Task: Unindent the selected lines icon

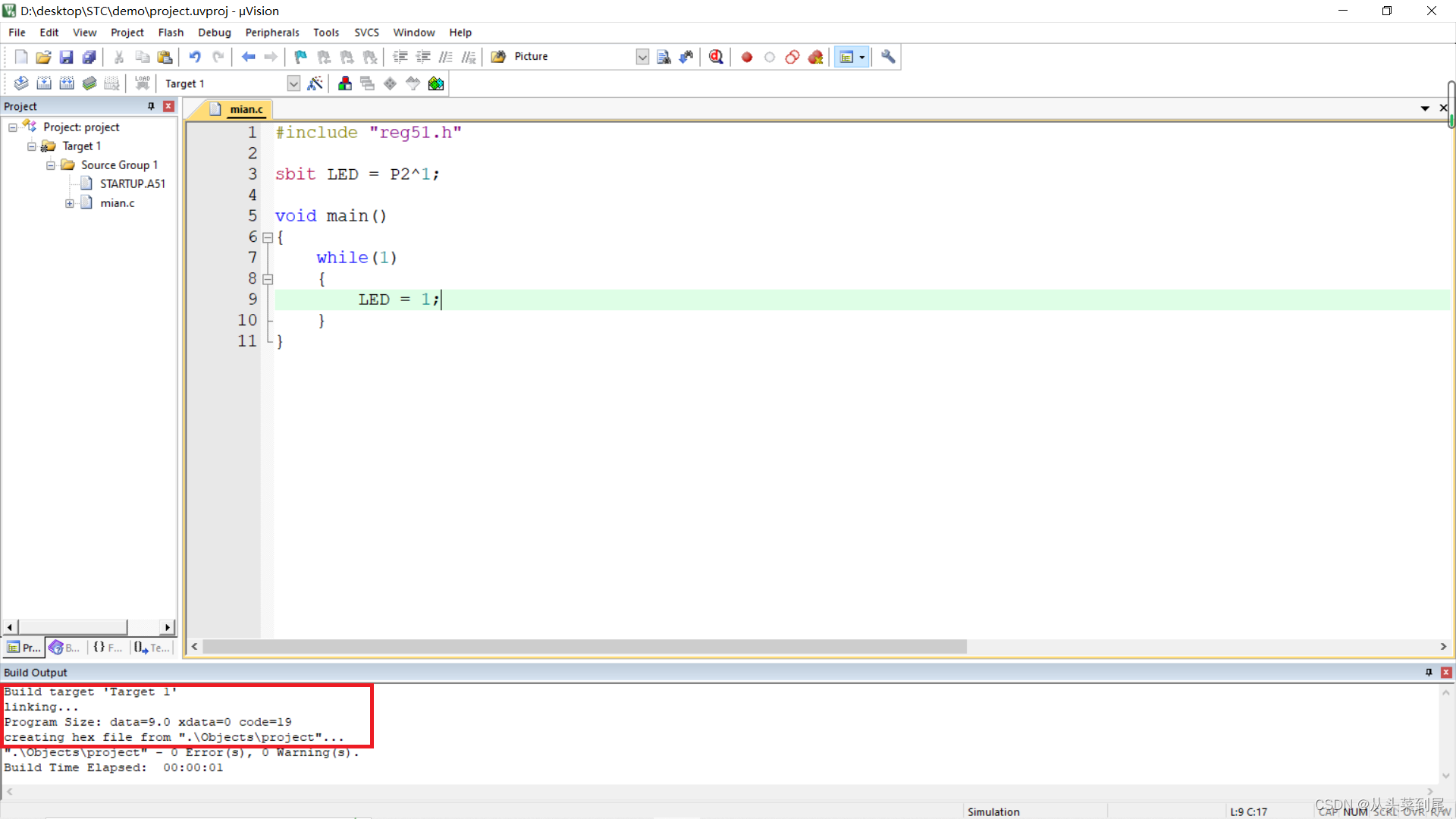Action: coord(423,57)
